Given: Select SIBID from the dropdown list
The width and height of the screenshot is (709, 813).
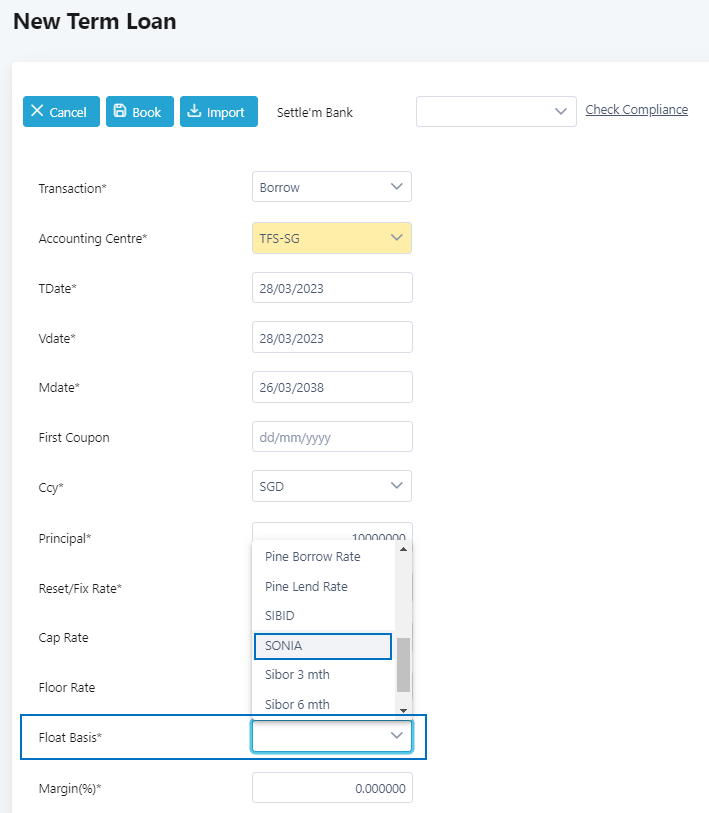Looking at the screenshot, I should 280,616.
